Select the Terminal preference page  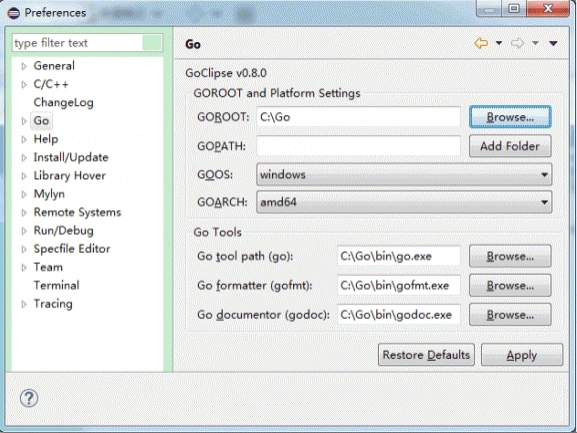[56, 285]
